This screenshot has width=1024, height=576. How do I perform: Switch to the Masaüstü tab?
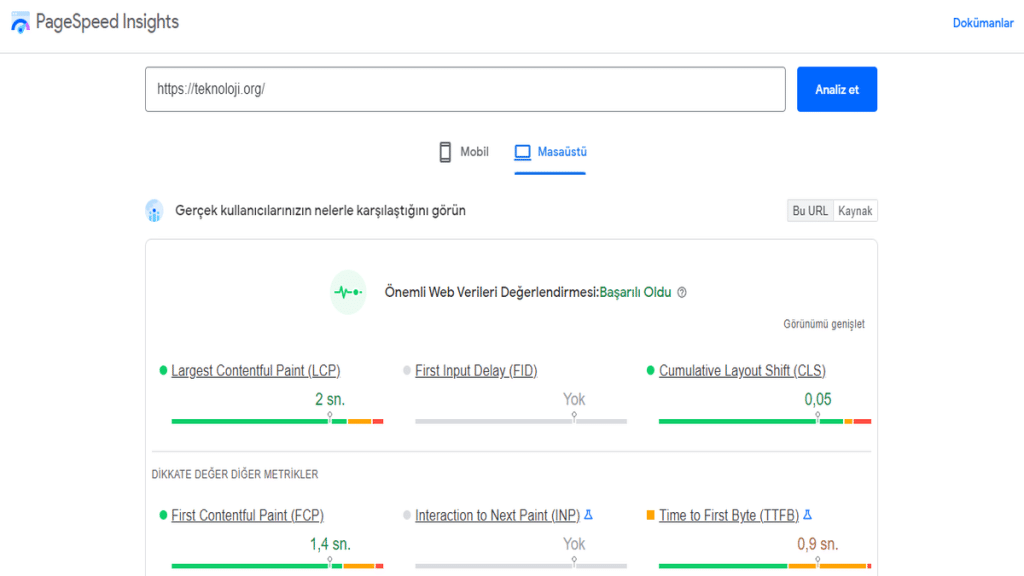pyautogui.click(x=549, y=151)
